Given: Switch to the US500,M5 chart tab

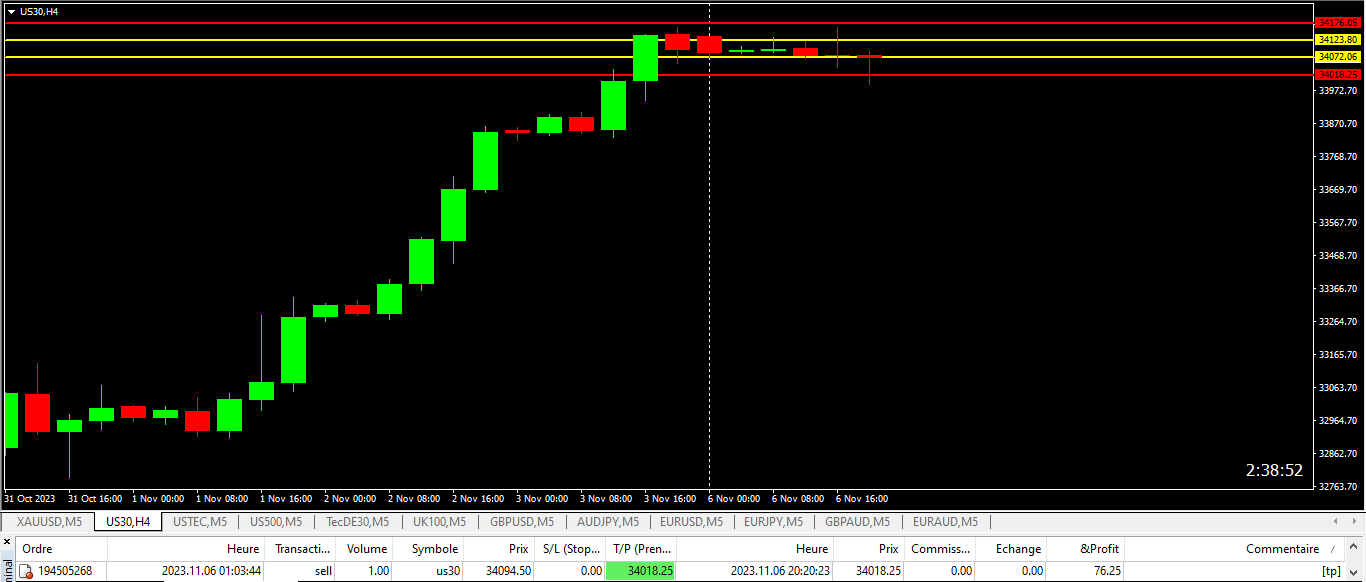Looking at the screenshot, I should point(275,521).
